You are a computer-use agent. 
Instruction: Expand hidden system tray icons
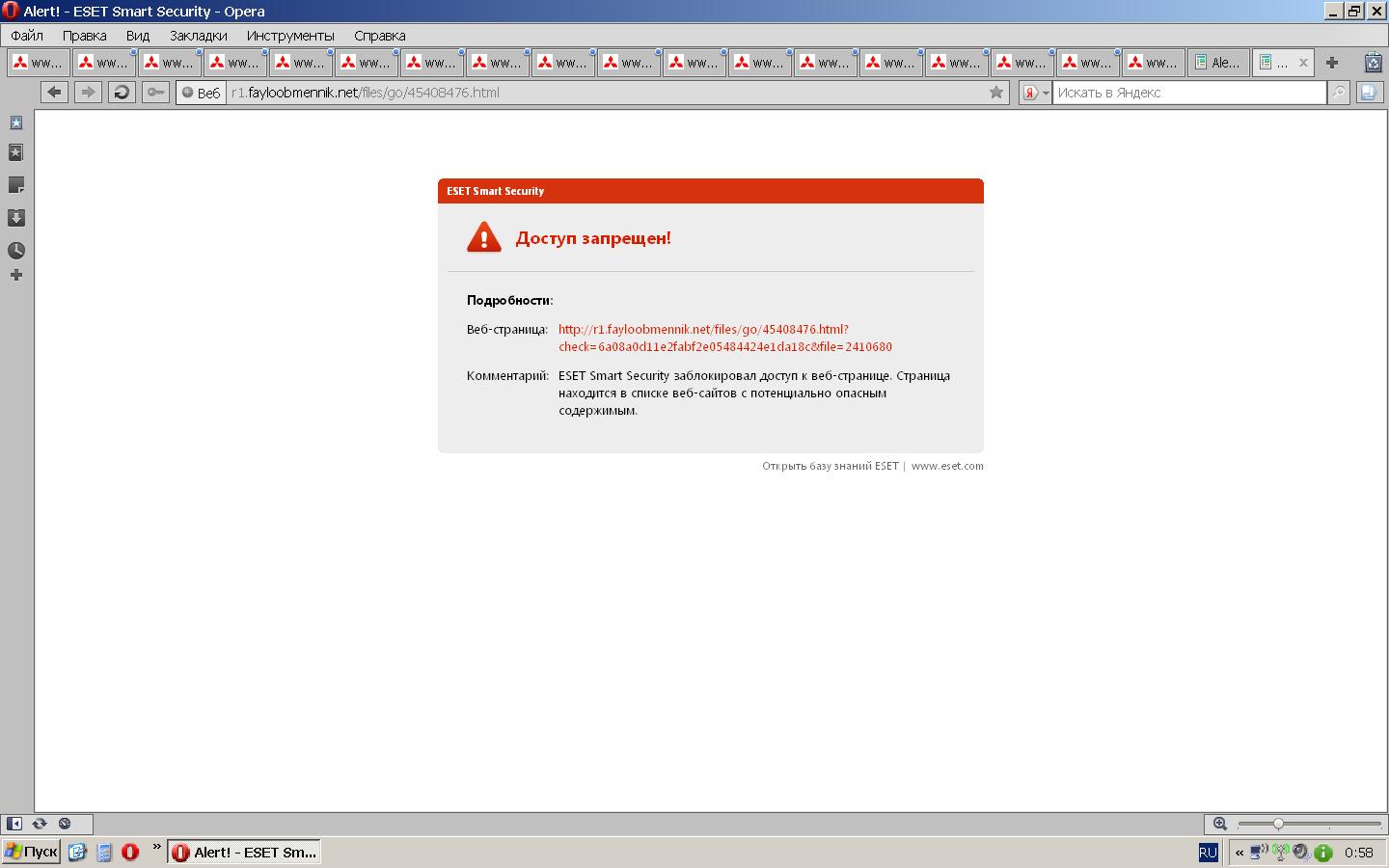1239,853
